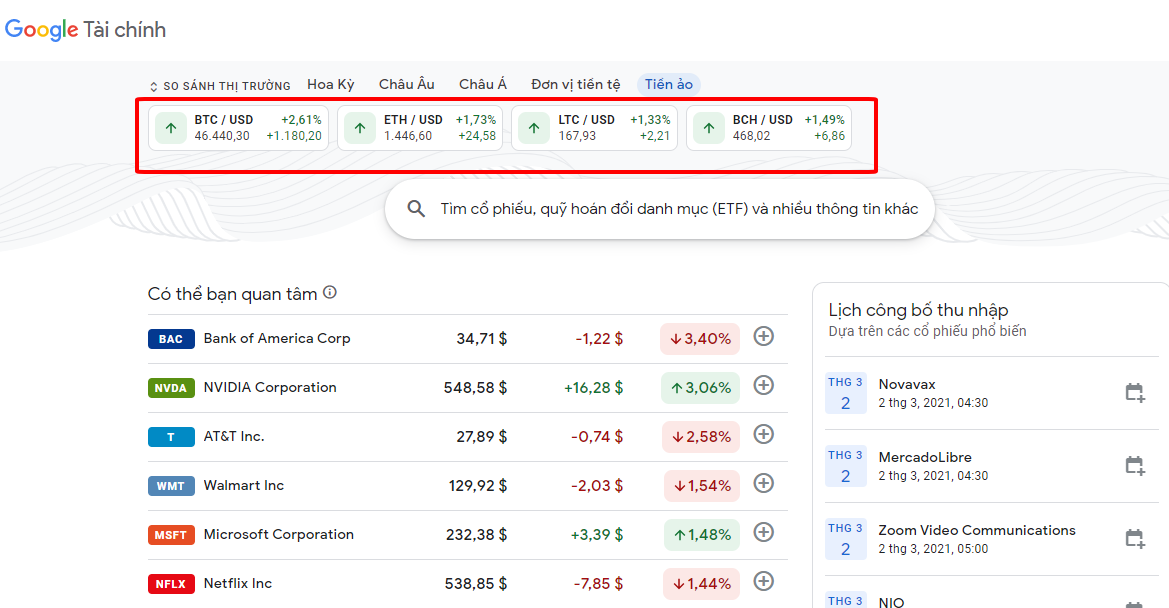Image resolution: width=1169 pixels, height=608 pixels.
Task: Add Zoom Video earnings to calendar
Action: 1135,539
